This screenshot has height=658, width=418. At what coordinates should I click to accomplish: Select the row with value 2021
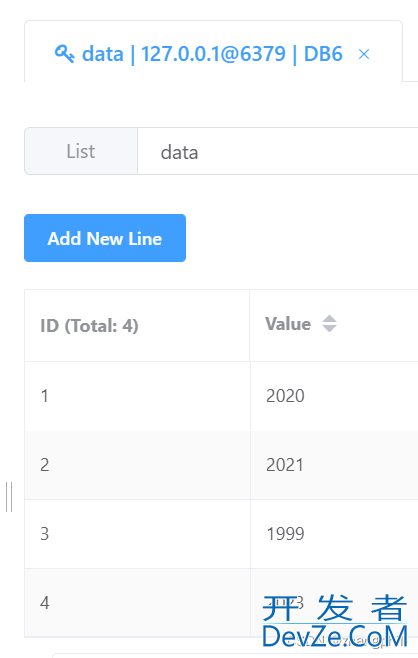pyautogui.click(x=221, y=465)
